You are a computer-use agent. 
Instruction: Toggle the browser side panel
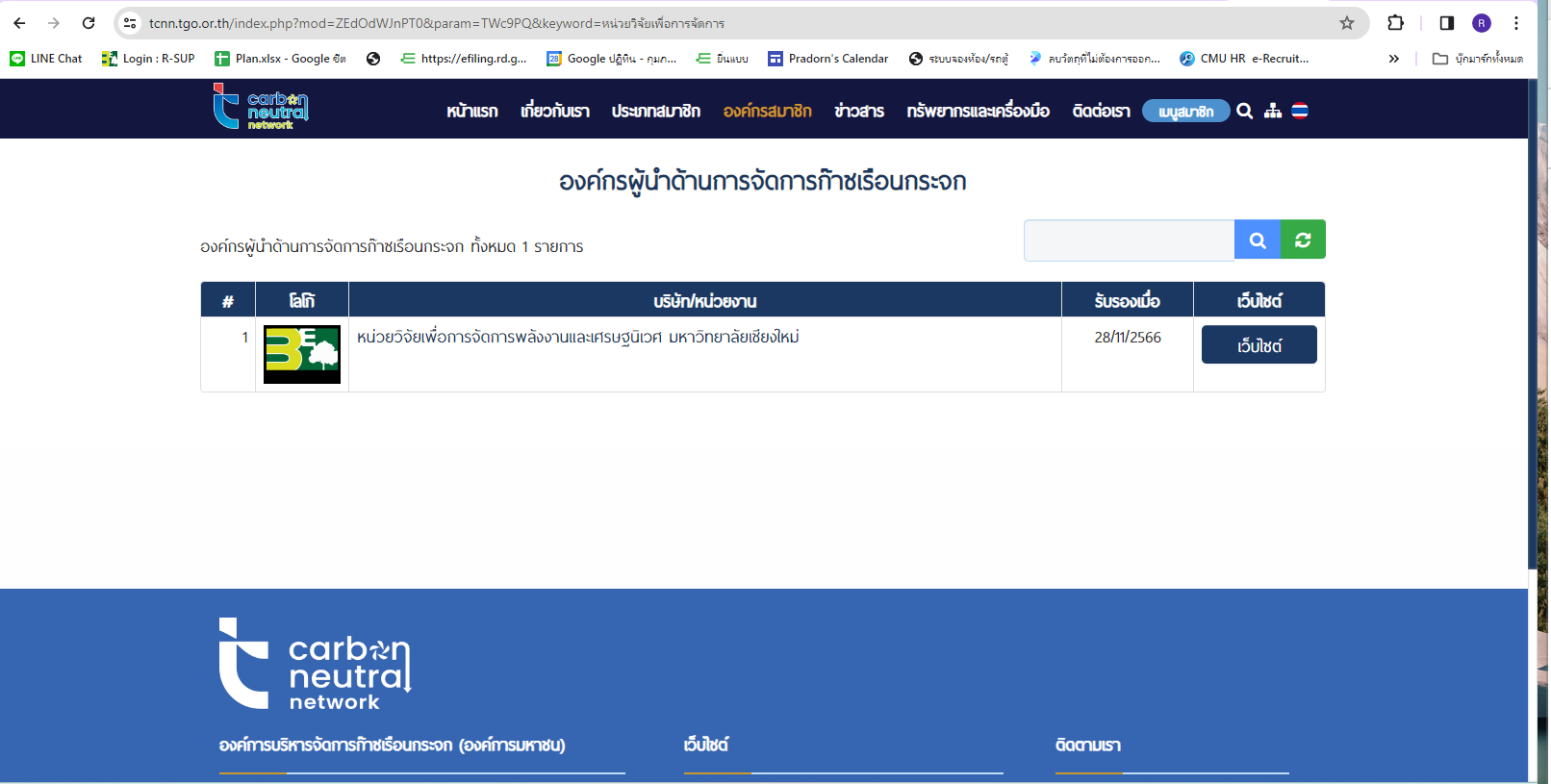(x=1446, y=23)
